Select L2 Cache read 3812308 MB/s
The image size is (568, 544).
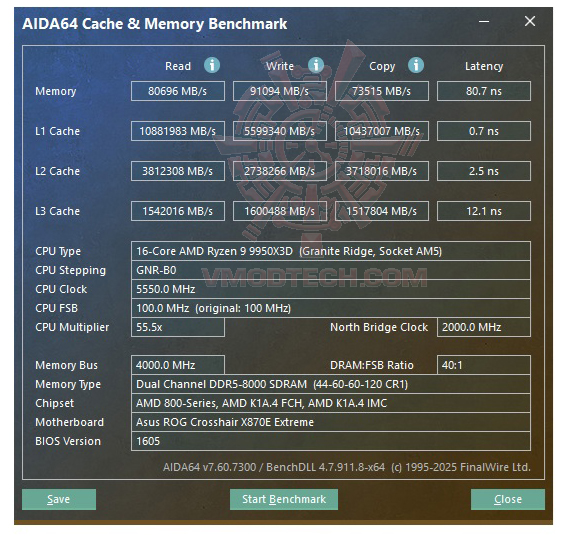(x=178, y=171)
